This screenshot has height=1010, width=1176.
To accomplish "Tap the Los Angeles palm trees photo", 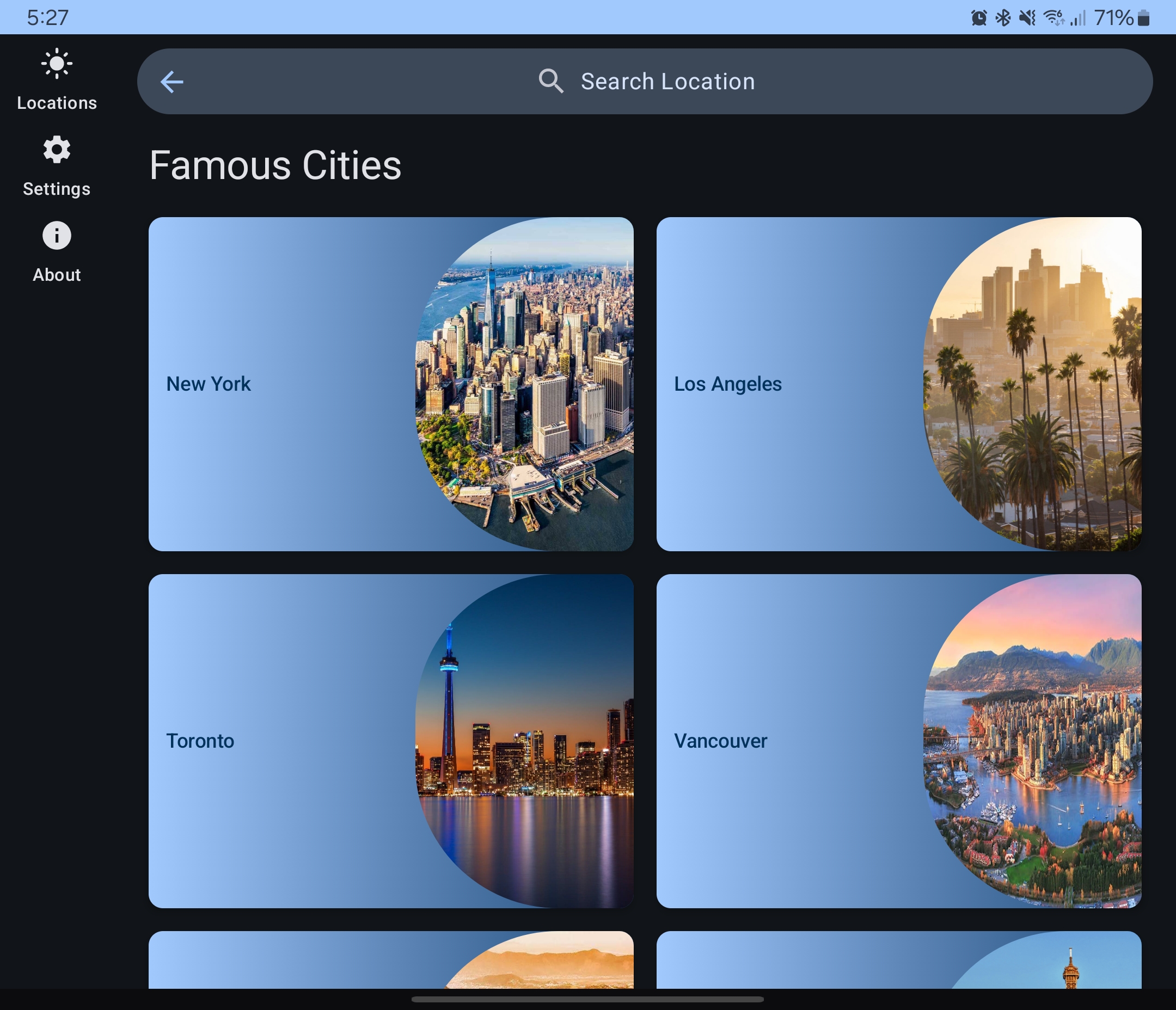I will (1033, 384).
